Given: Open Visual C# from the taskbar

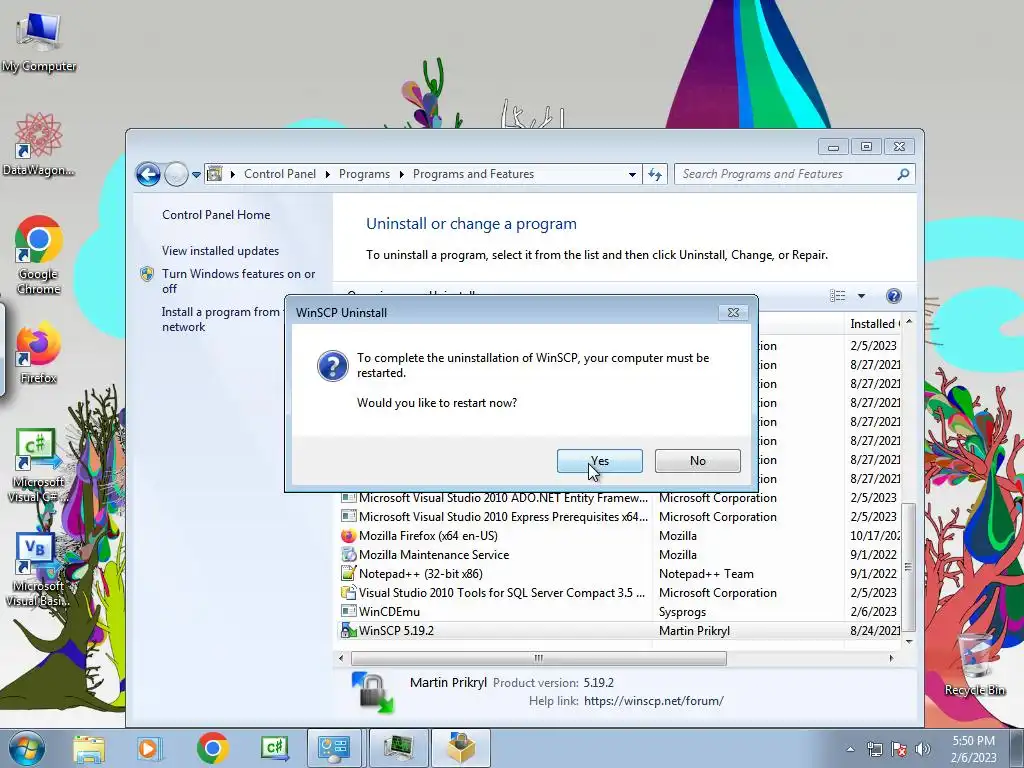Looking at the screenshot, I should (274, 748).
